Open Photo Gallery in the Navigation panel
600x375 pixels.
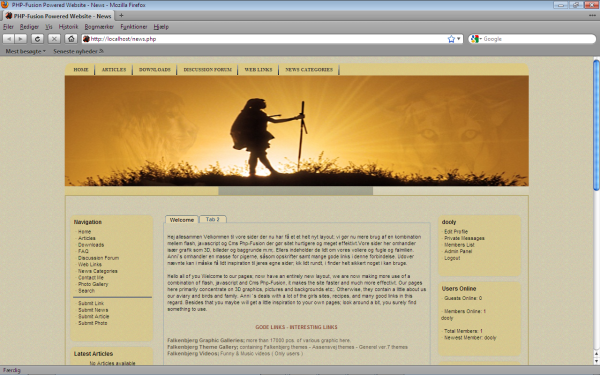click(x=93, y=284)
